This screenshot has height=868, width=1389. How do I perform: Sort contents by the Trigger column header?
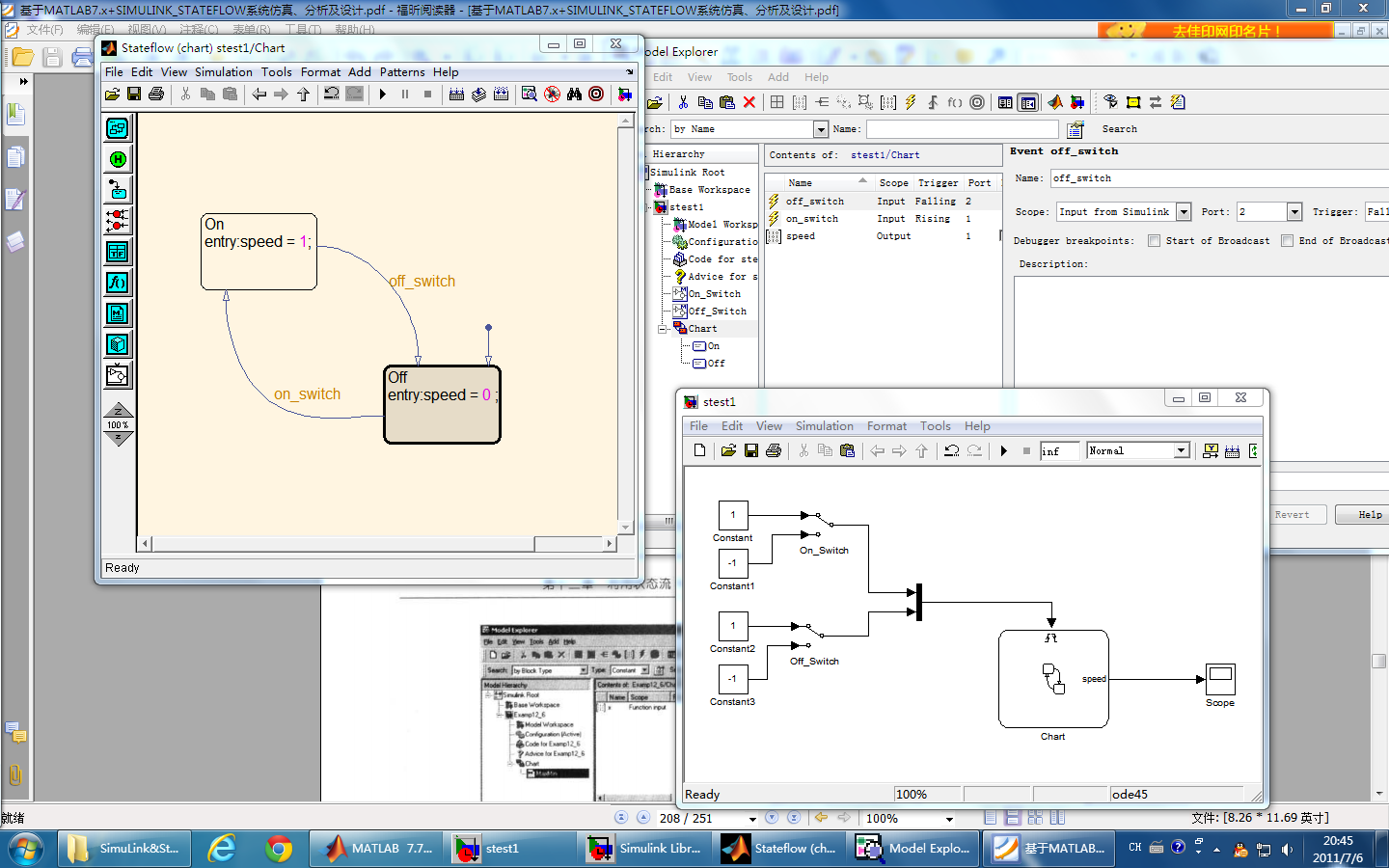coord(938,182)
